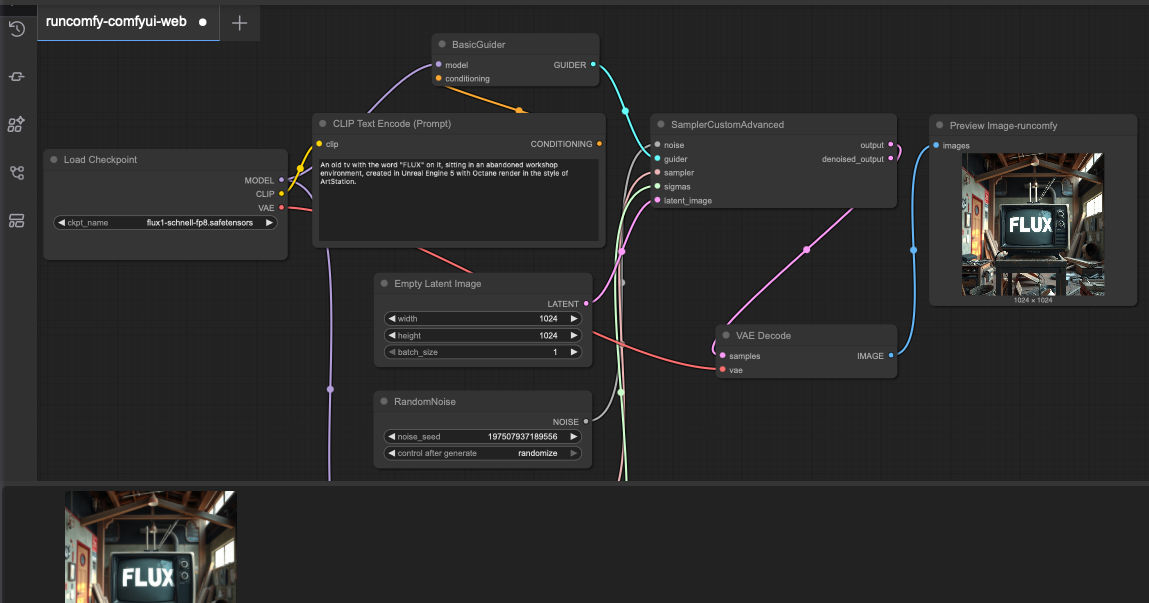Click the noise input port on SamplerCustomAdvanced
This screenshot has width=1149, height=603.
[657, 145]
